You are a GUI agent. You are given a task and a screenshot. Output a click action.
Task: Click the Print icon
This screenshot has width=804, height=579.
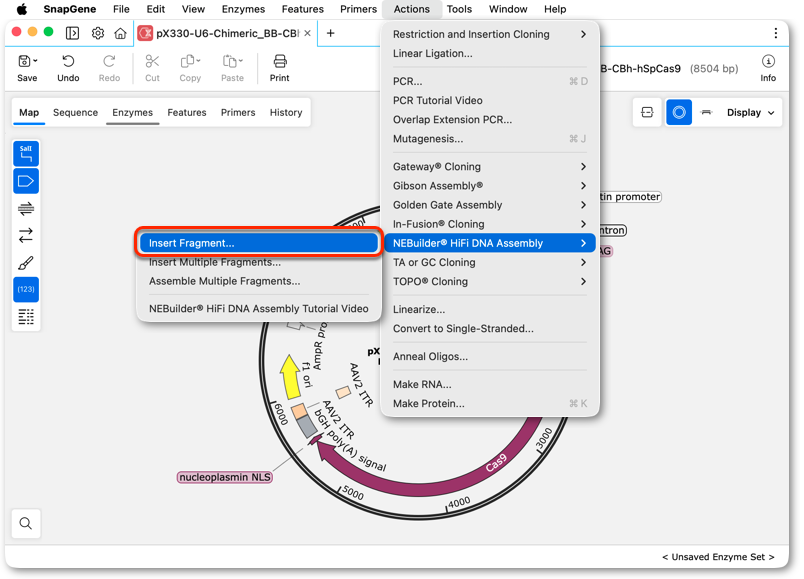coord(279,62)
